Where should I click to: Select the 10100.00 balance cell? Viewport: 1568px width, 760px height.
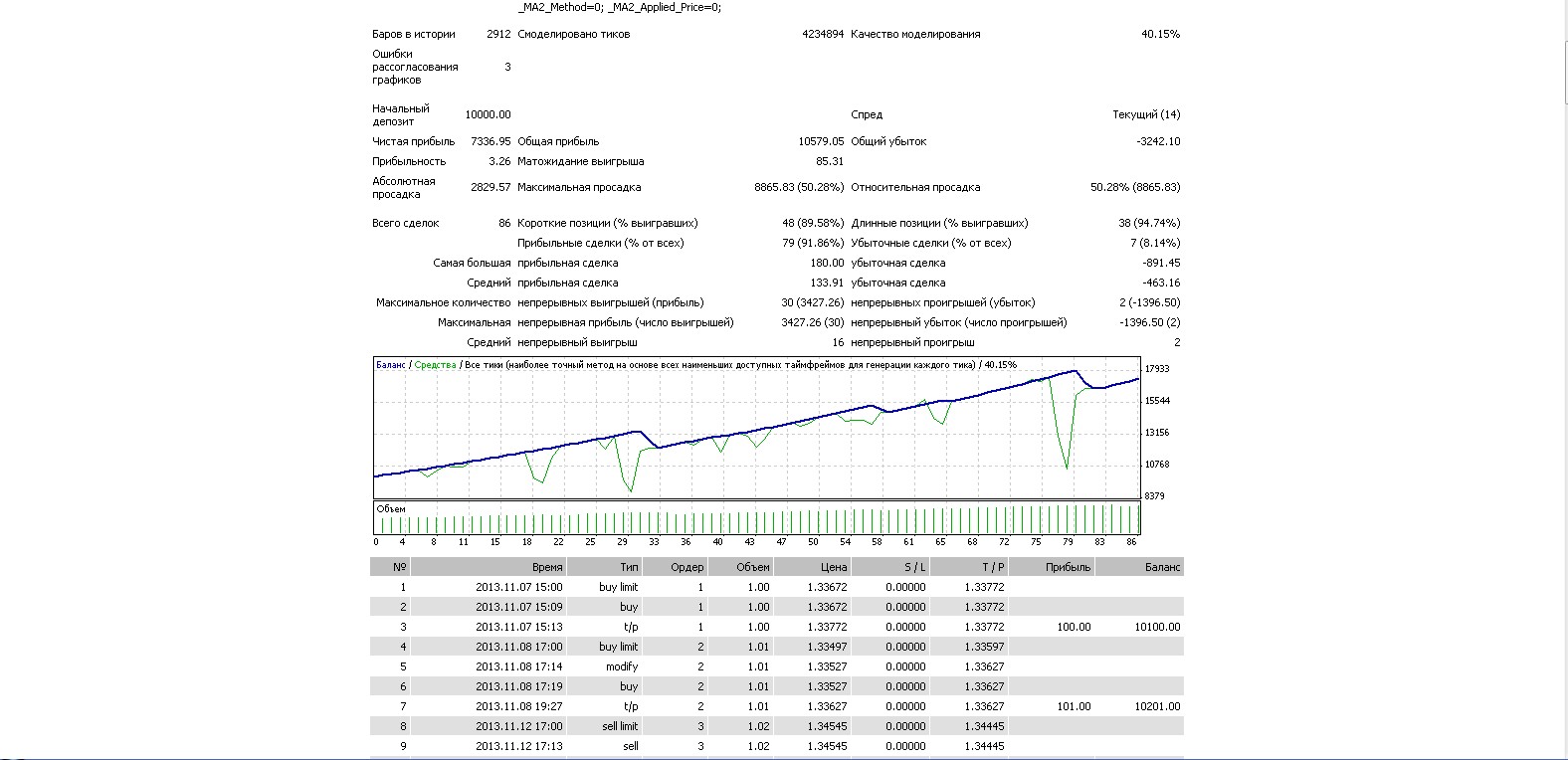pyautogui.click(x=1157, y=627)
